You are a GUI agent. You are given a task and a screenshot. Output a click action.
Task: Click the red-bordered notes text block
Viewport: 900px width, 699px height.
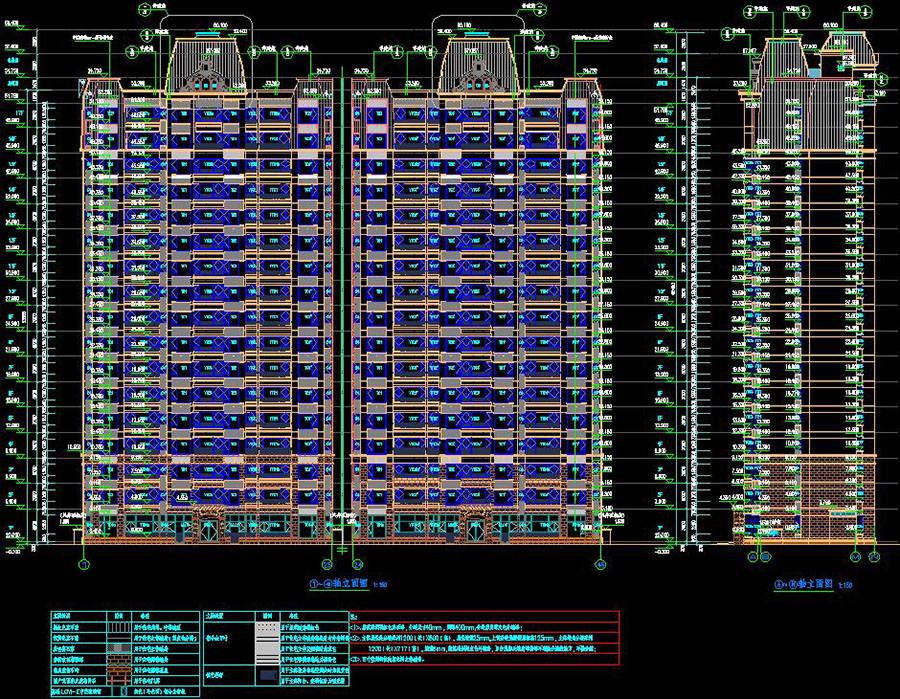point(484,638)
